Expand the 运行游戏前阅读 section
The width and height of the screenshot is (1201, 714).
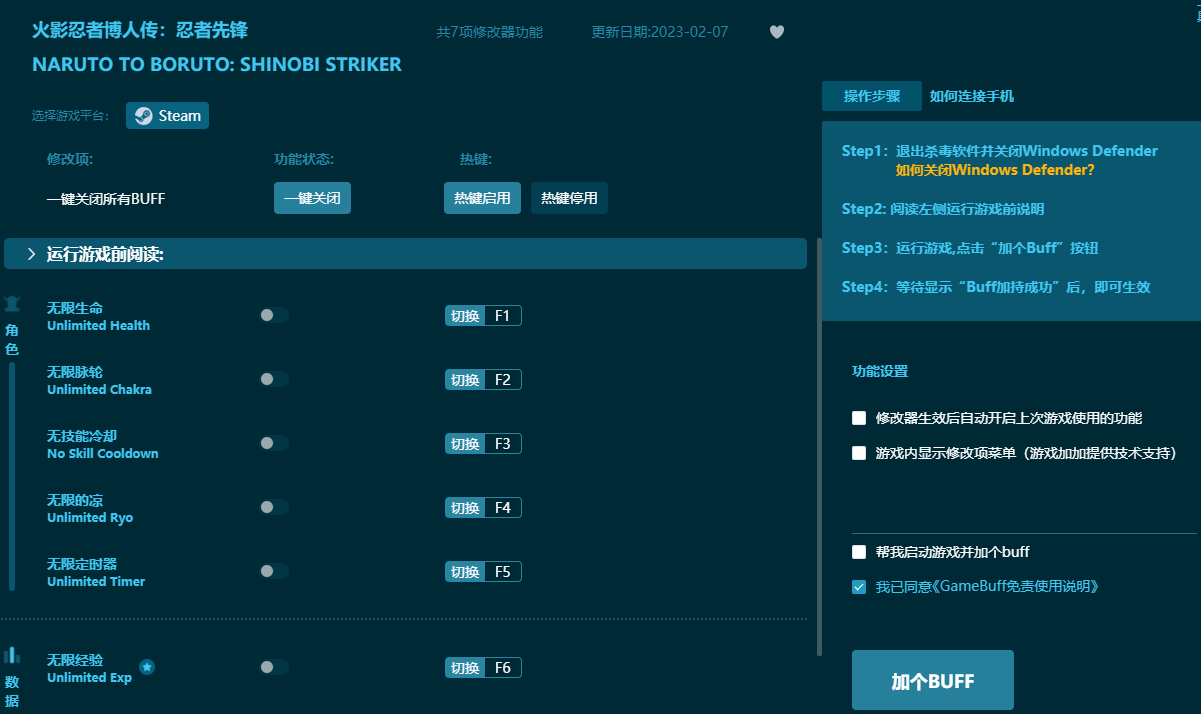pyautogui.click(x=405, y=254)
